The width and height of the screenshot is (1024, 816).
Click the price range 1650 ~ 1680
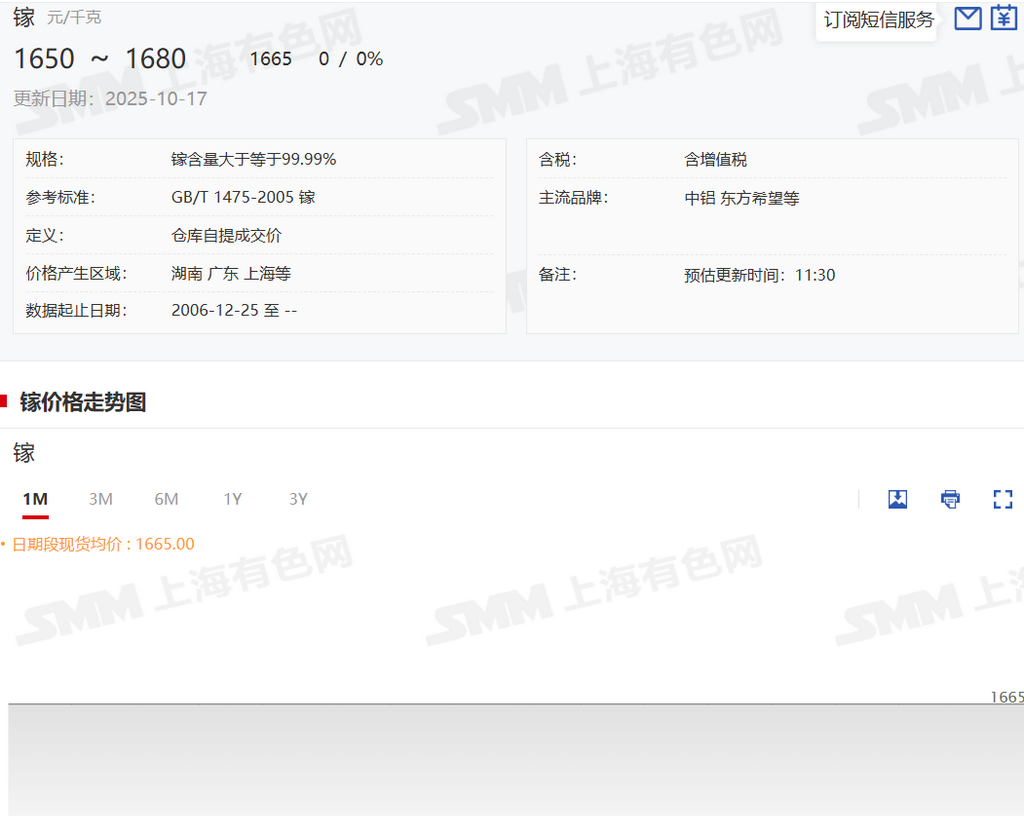100,59
